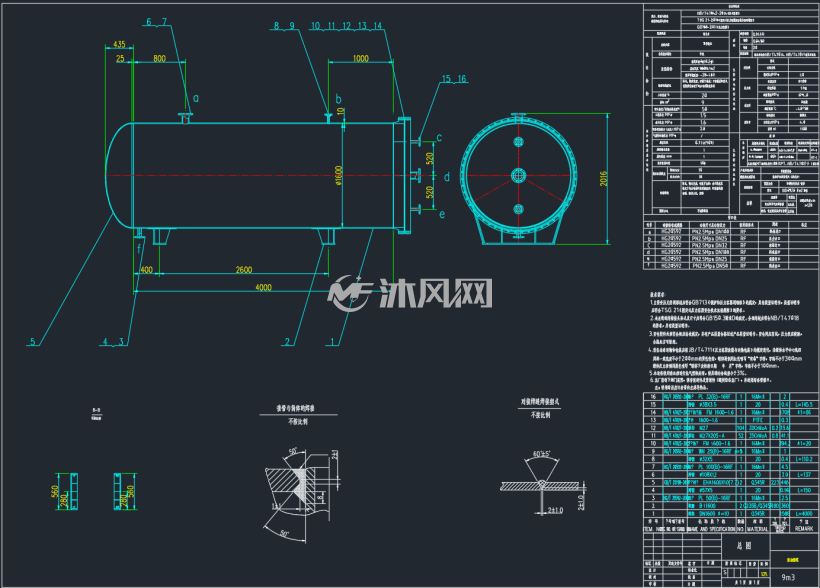Click the ø1600 diameter dimension text
Viewport: 820px width, 588px height.
tap(338, 175)
